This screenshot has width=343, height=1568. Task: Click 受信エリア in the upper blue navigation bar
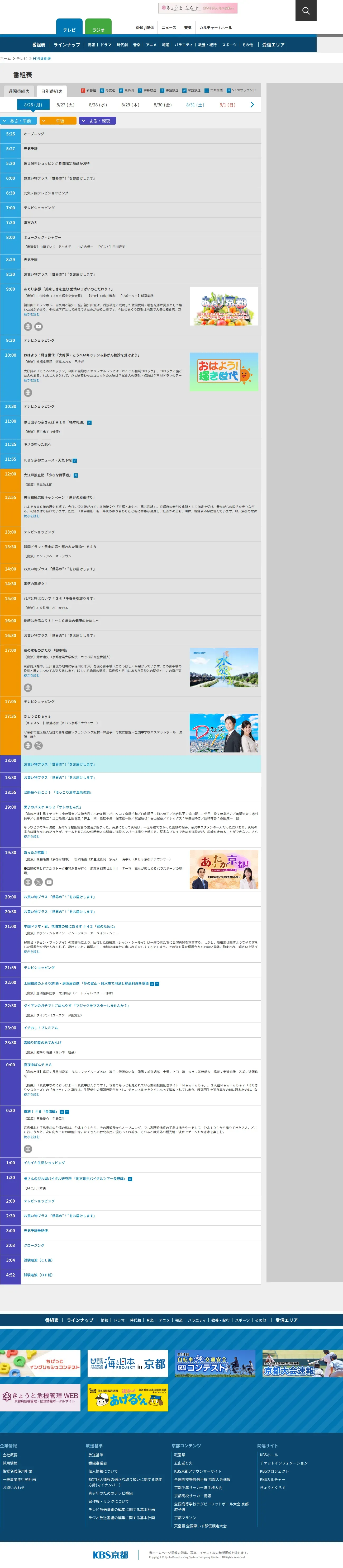pos(273,44)
